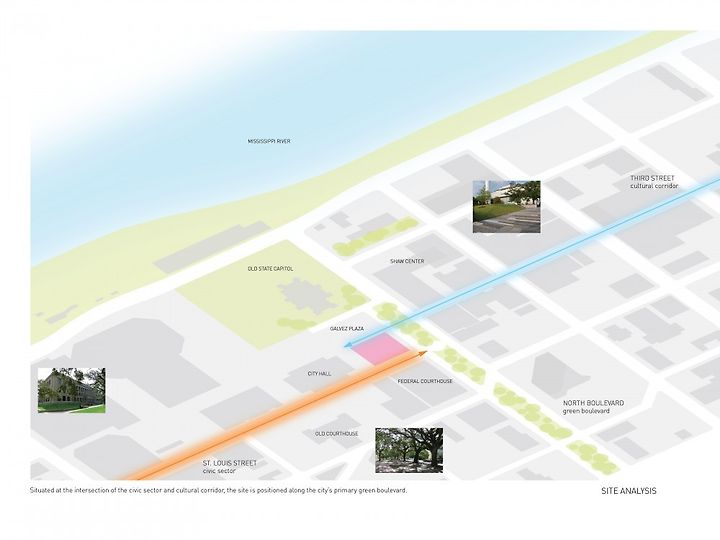Click the 'cultural corridor' subtitle

(654, 186)
